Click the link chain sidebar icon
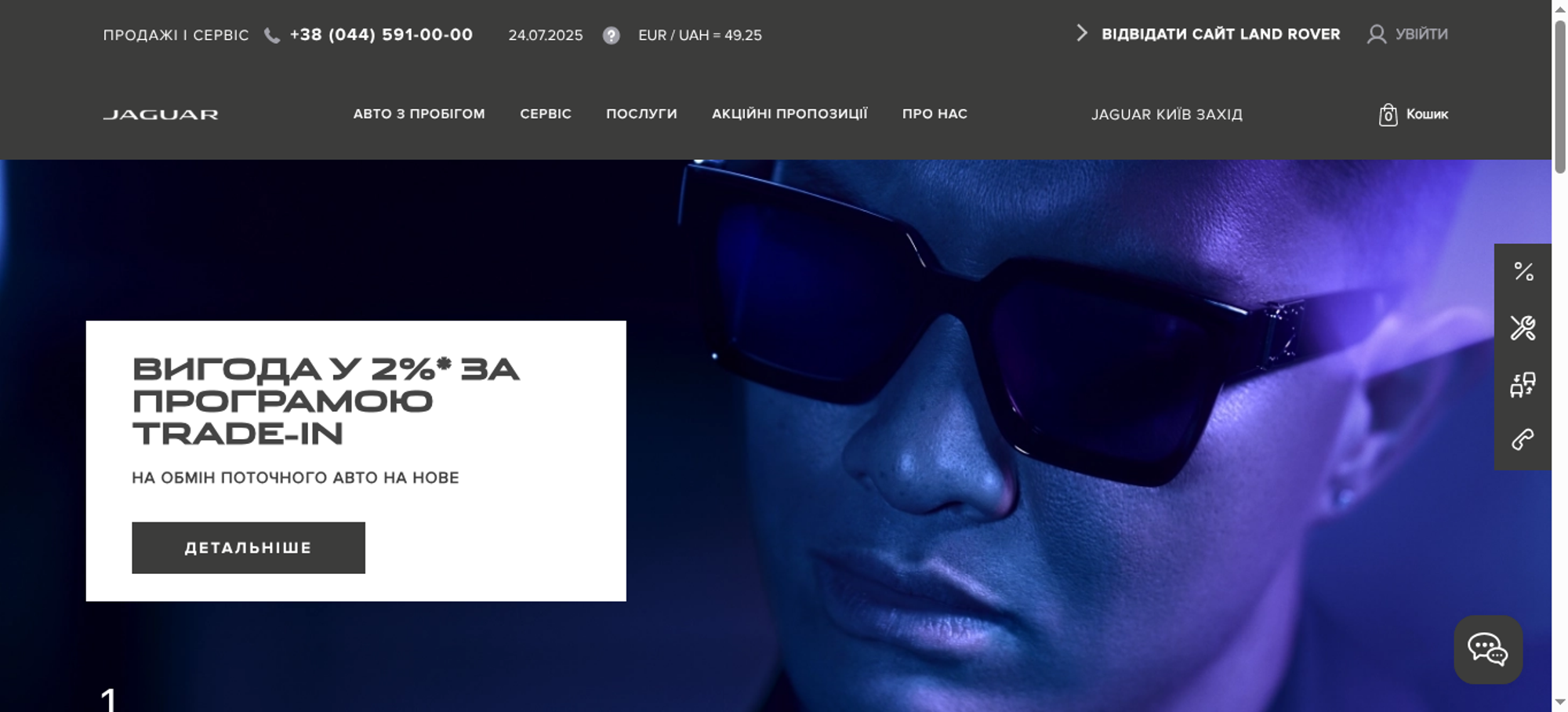1568x712 pixels. click(x=1523, y=439)
